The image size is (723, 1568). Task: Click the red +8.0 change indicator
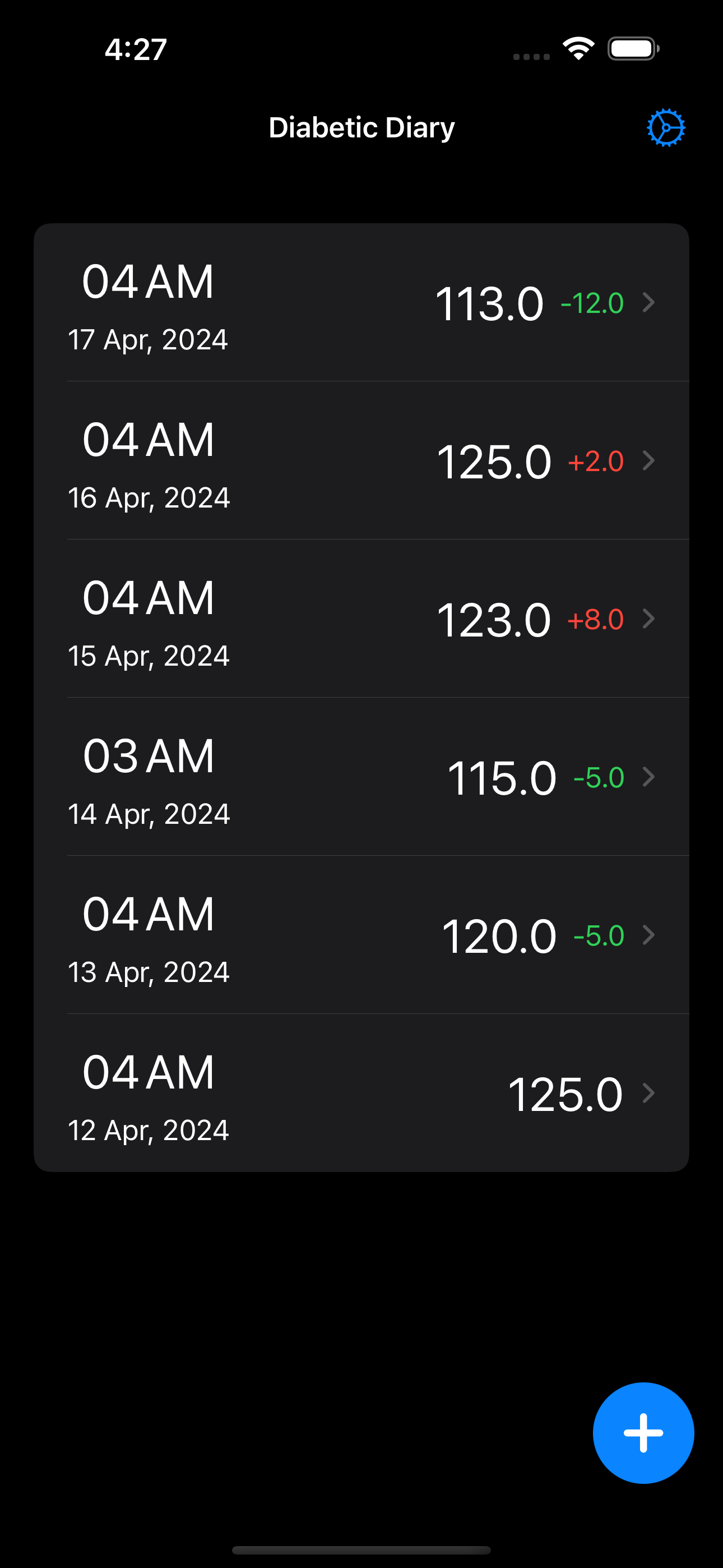coord(595,620)
